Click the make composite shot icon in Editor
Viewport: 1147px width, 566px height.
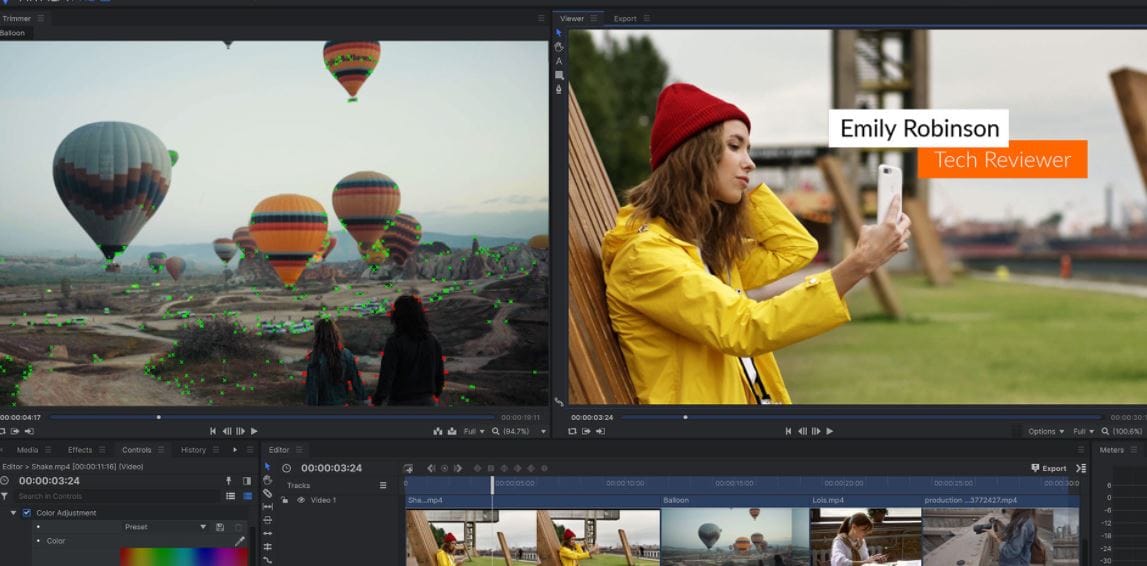pyautogui.click(x=408, y=468)
